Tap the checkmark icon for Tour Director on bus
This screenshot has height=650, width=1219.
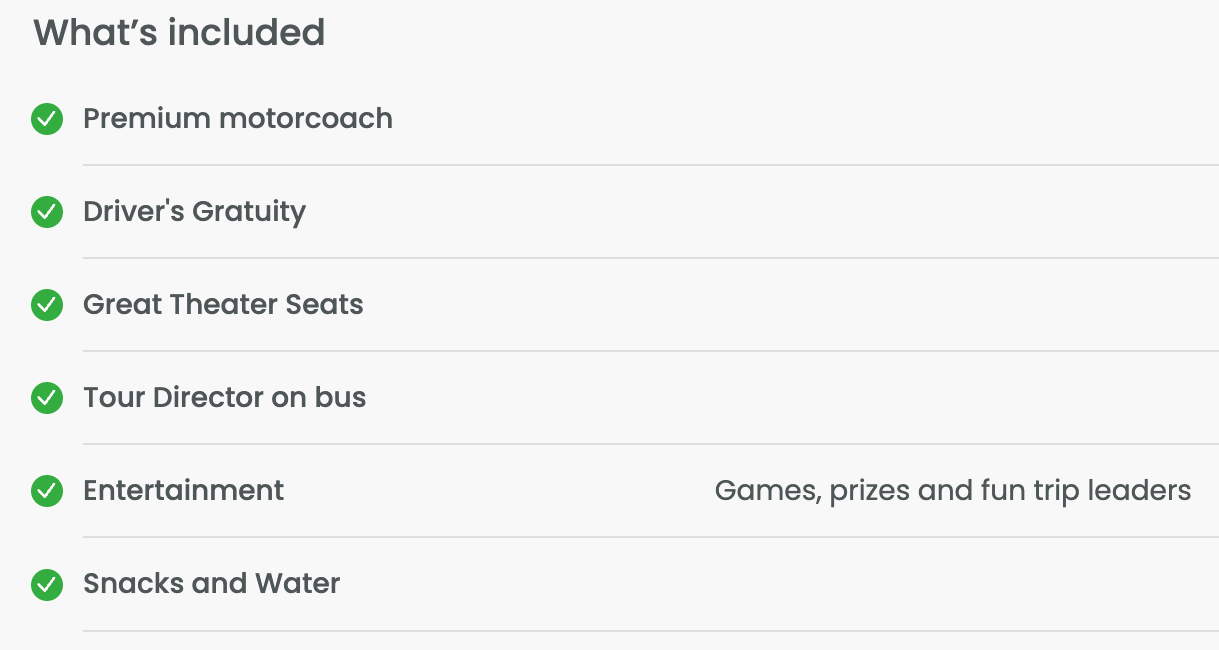(47, 398)
